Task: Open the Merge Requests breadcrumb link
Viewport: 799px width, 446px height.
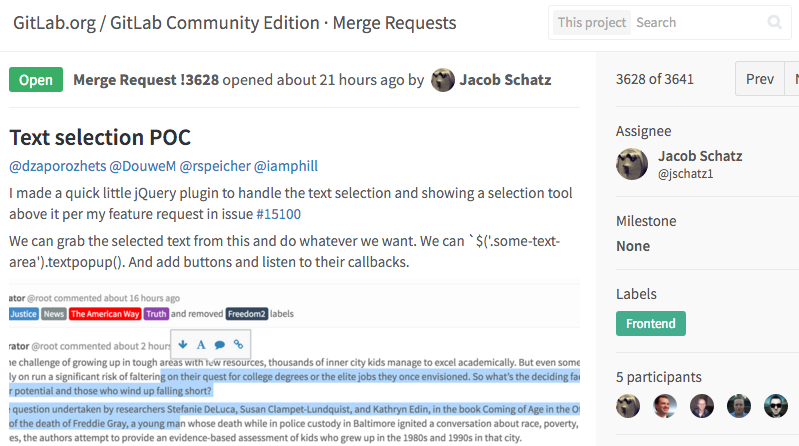Action: pyautogui.click(x=394, y=23)
